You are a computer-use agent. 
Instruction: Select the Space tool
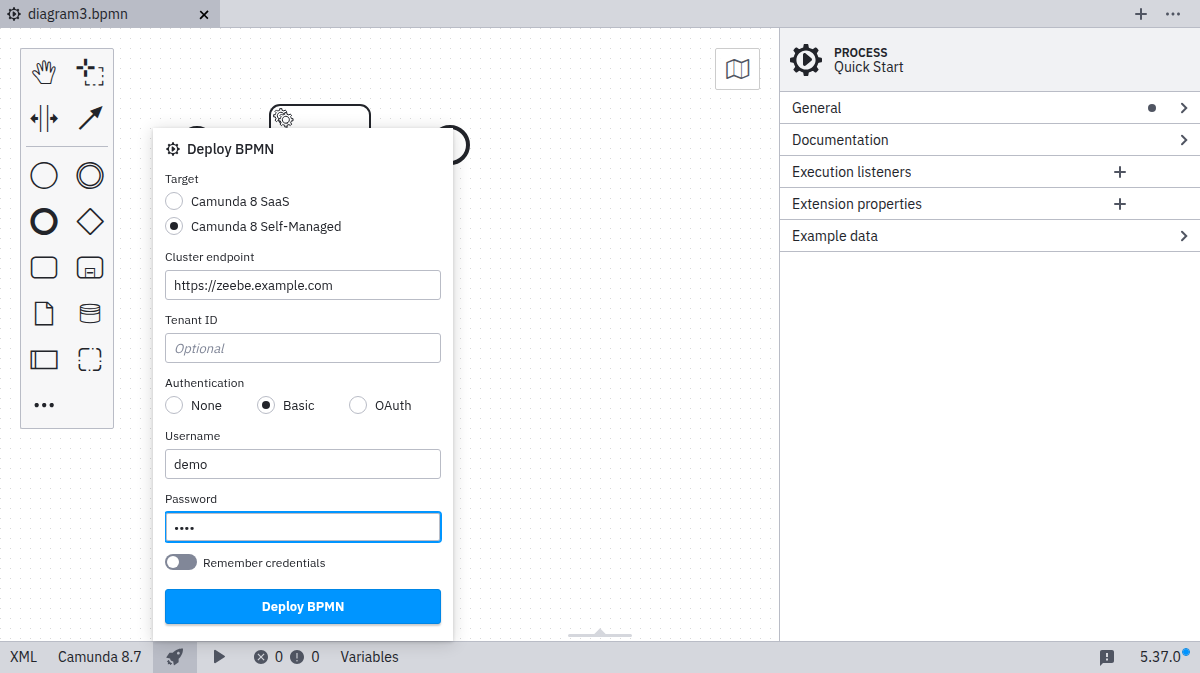44,118
